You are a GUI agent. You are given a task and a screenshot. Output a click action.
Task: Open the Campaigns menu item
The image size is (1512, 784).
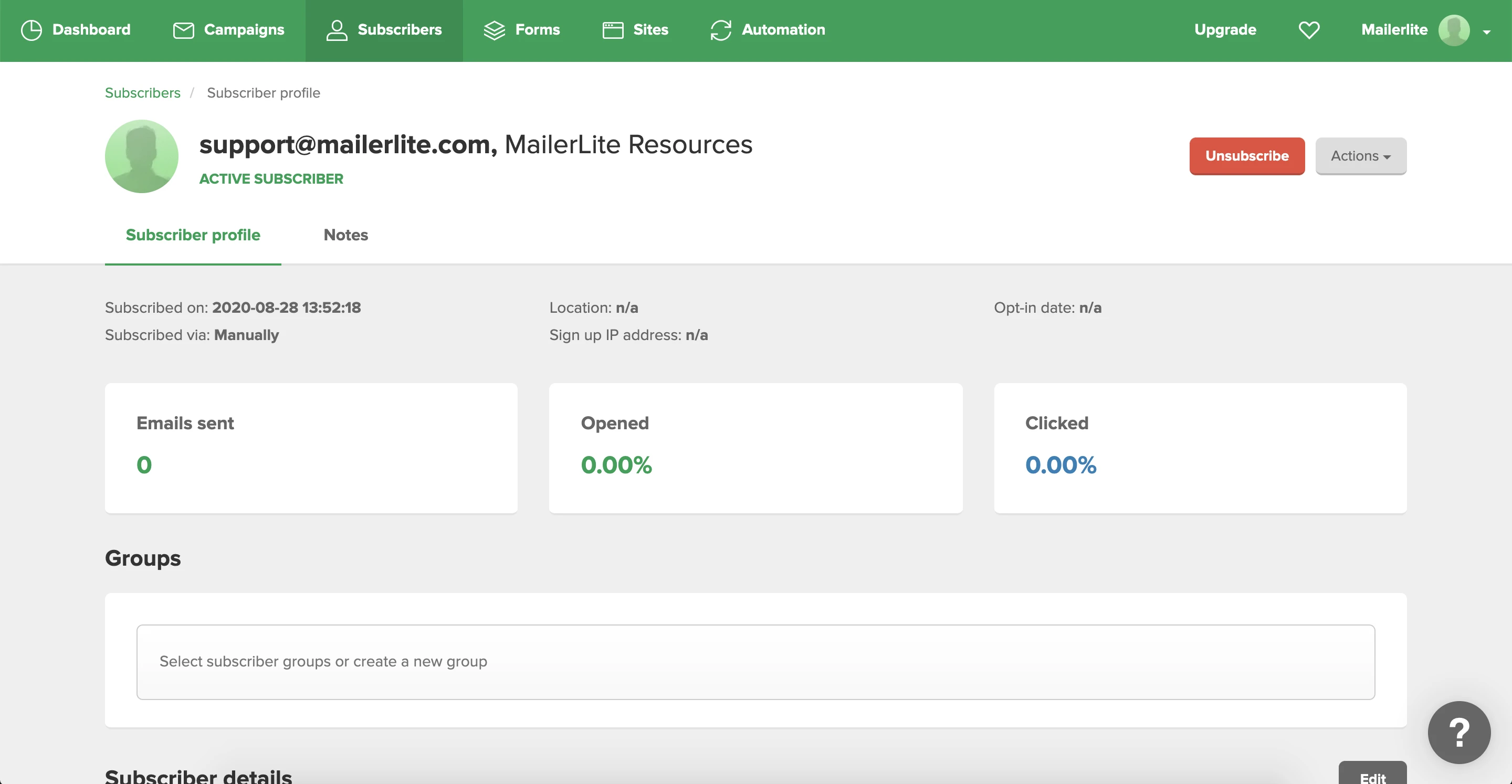pos(244,30)
